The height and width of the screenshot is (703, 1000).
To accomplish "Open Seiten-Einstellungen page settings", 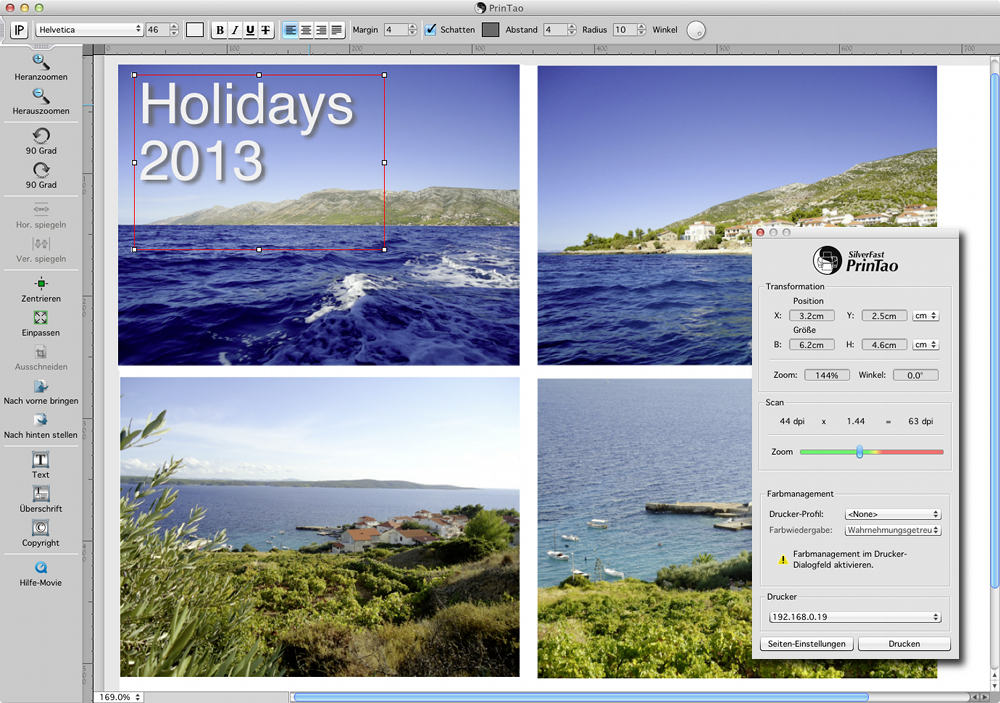I will click(807, 644).
